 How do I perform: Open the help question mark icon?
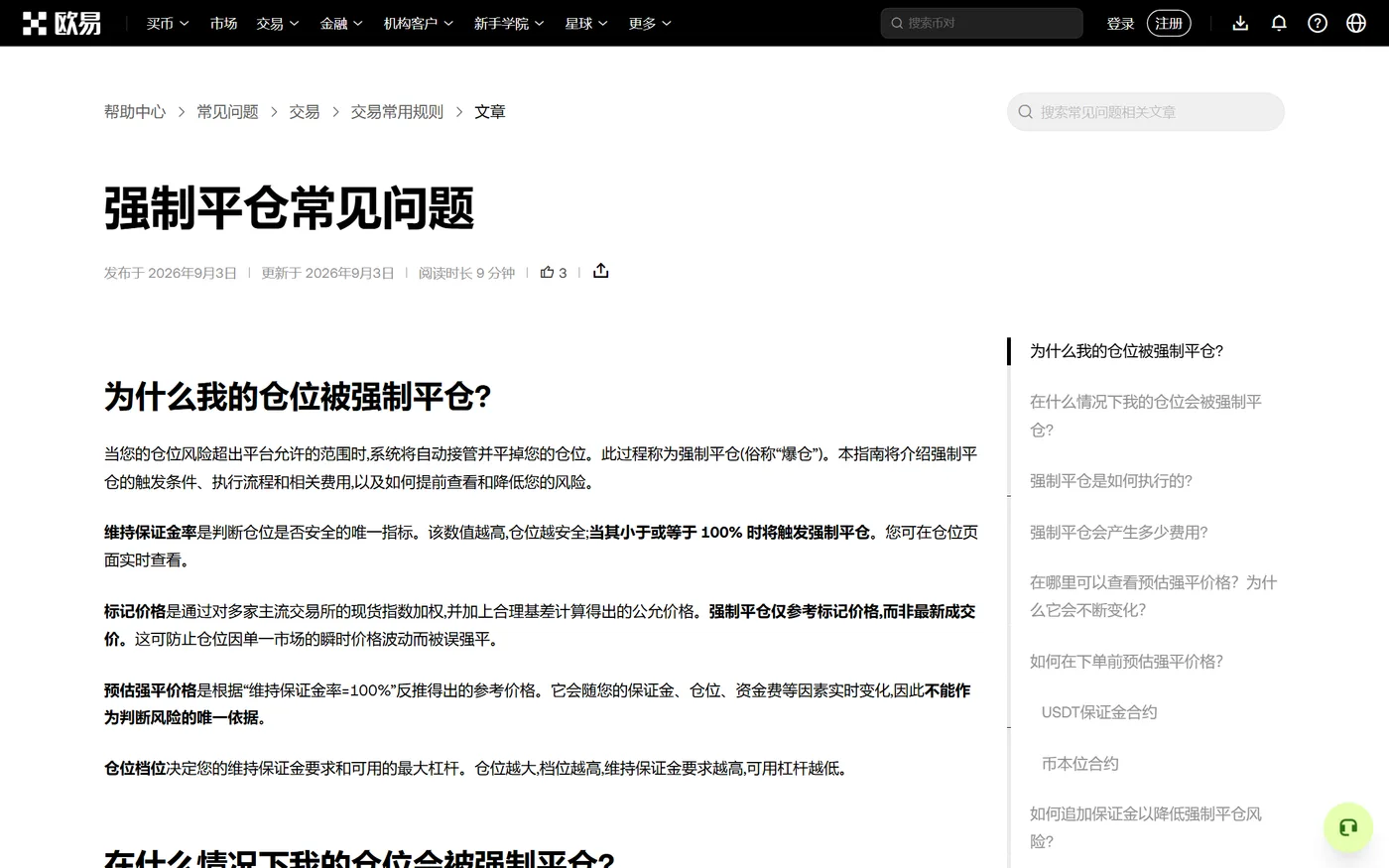coord(1318,23)
